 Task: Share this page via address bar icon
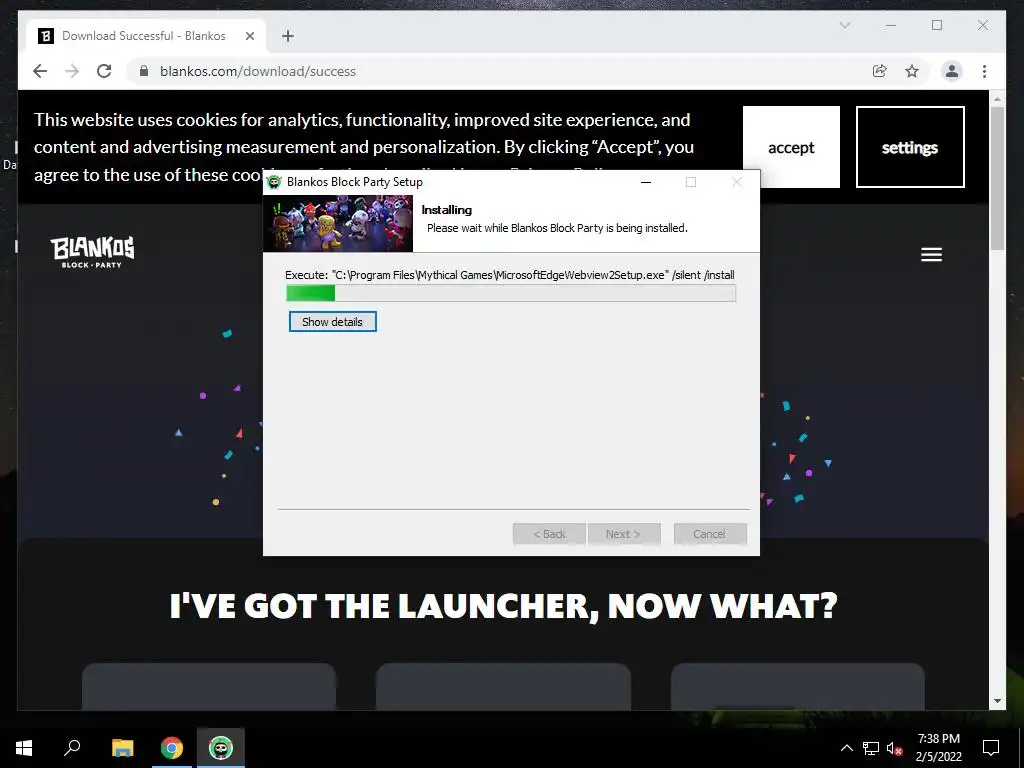point(880,71)
